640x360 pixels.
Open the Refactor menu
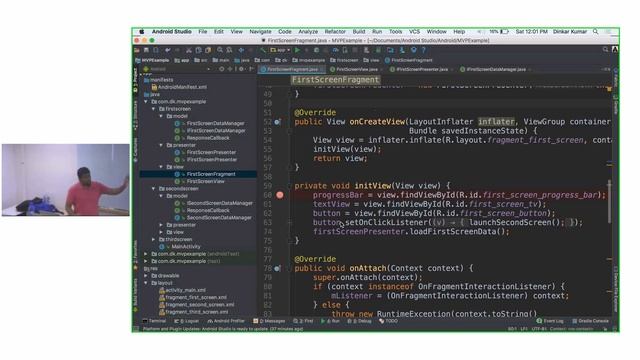pos(335,31)
